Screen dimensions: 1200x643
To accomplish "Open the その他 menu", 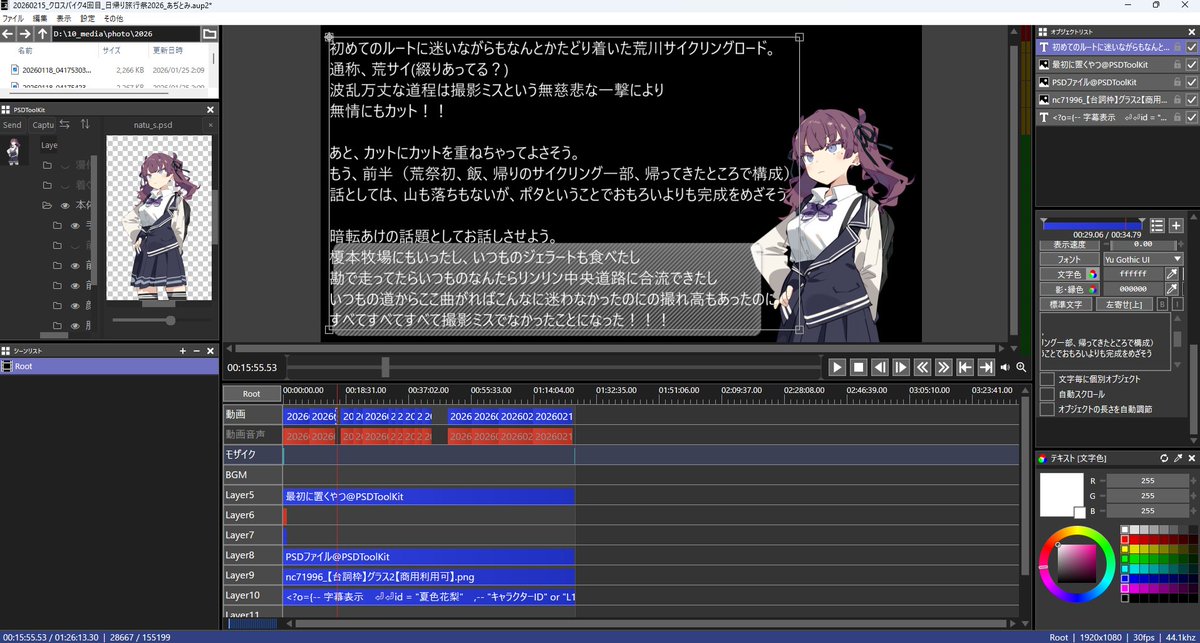I will coord(114,18).
